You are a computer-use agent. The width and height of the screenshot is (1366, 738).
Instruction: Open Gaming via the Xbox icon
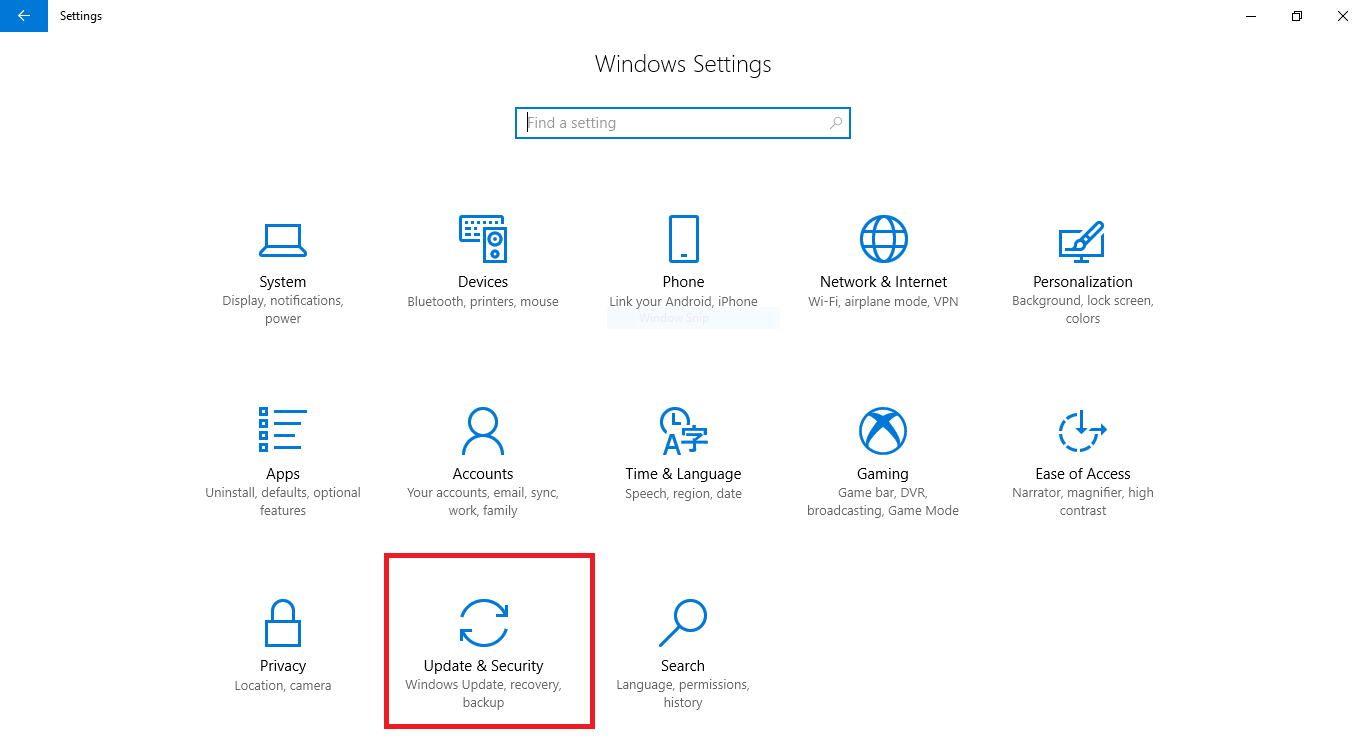pyautogui.click(x=883, y=431)
